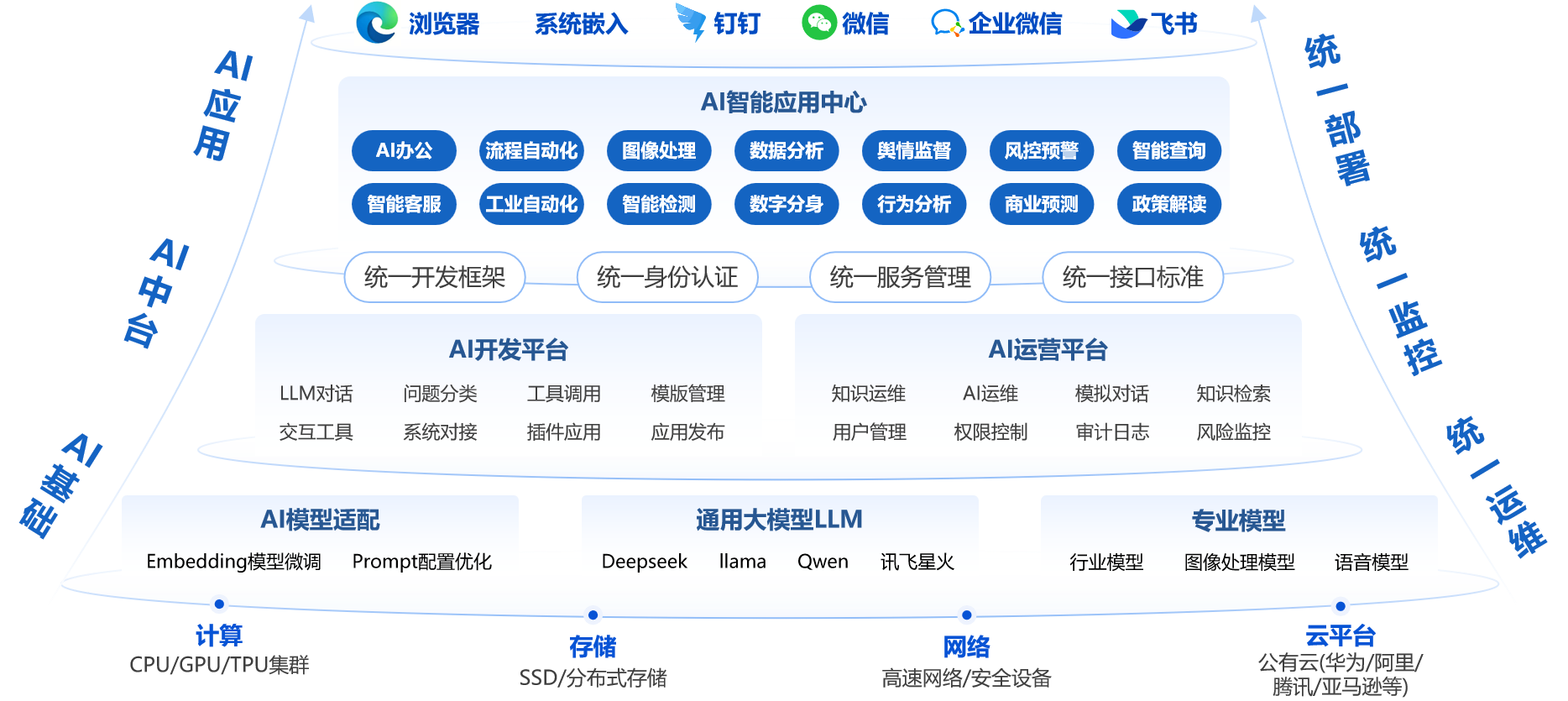This screenshot has height=701, width=1568.
Task: Click the blue dot above 云平台
Action: tap(1341, 606)
